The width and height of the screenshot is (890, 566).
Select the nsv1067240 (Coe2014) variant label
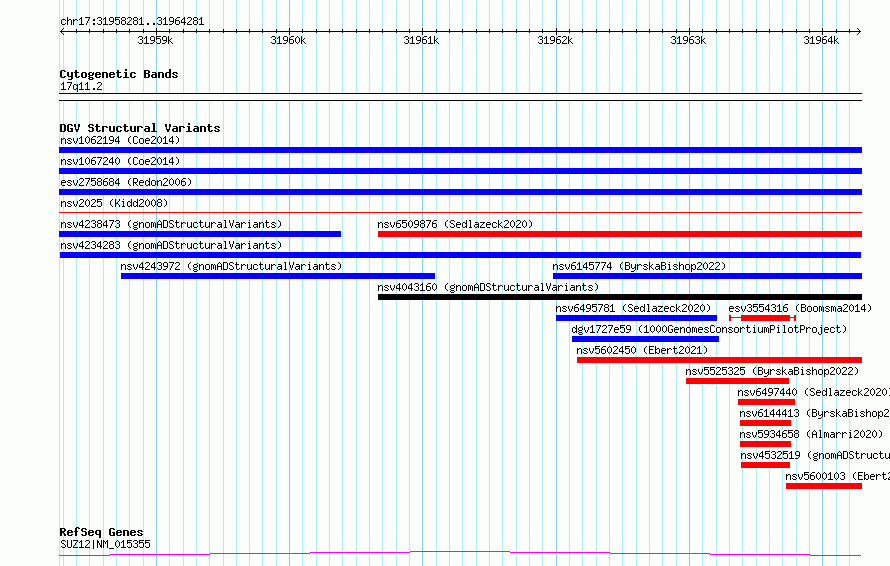(120, 161)
